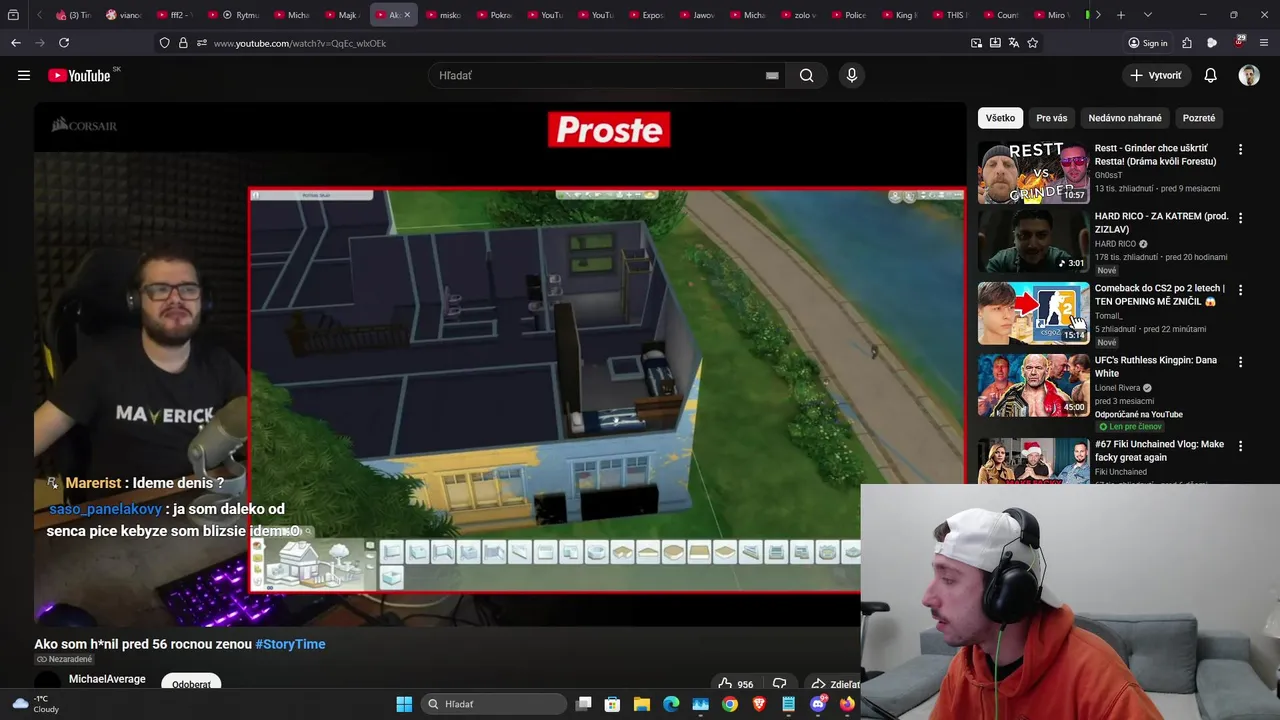The image size is (1280, 720).
Task: Reload the page with browser refresh icon
Action: click(x=64, y=43)
